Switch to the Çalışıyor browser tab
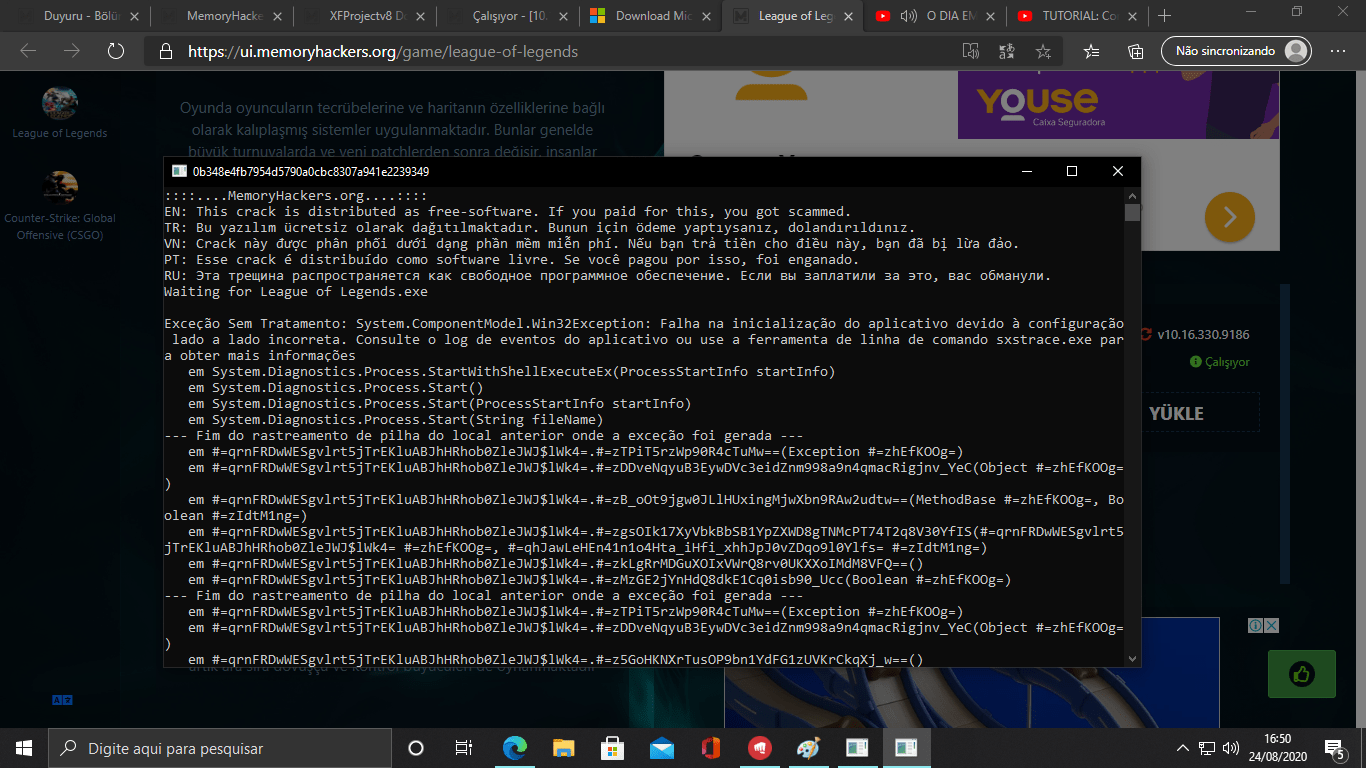Screen dimensions: 1366x768 click(510, 16)
